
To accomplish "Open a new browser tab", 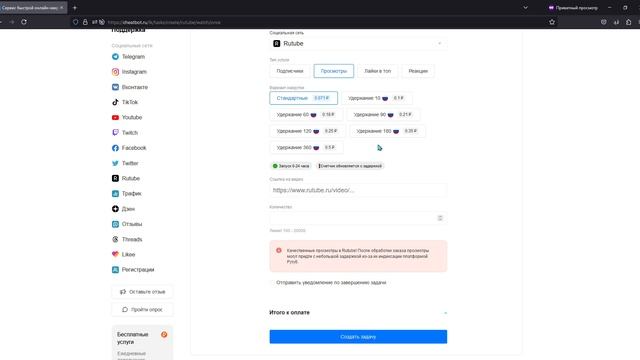I will [x=75, y=8].
